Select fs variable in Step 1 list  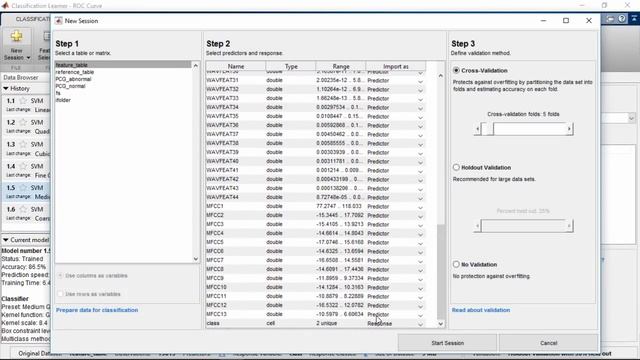pos(58,93)
